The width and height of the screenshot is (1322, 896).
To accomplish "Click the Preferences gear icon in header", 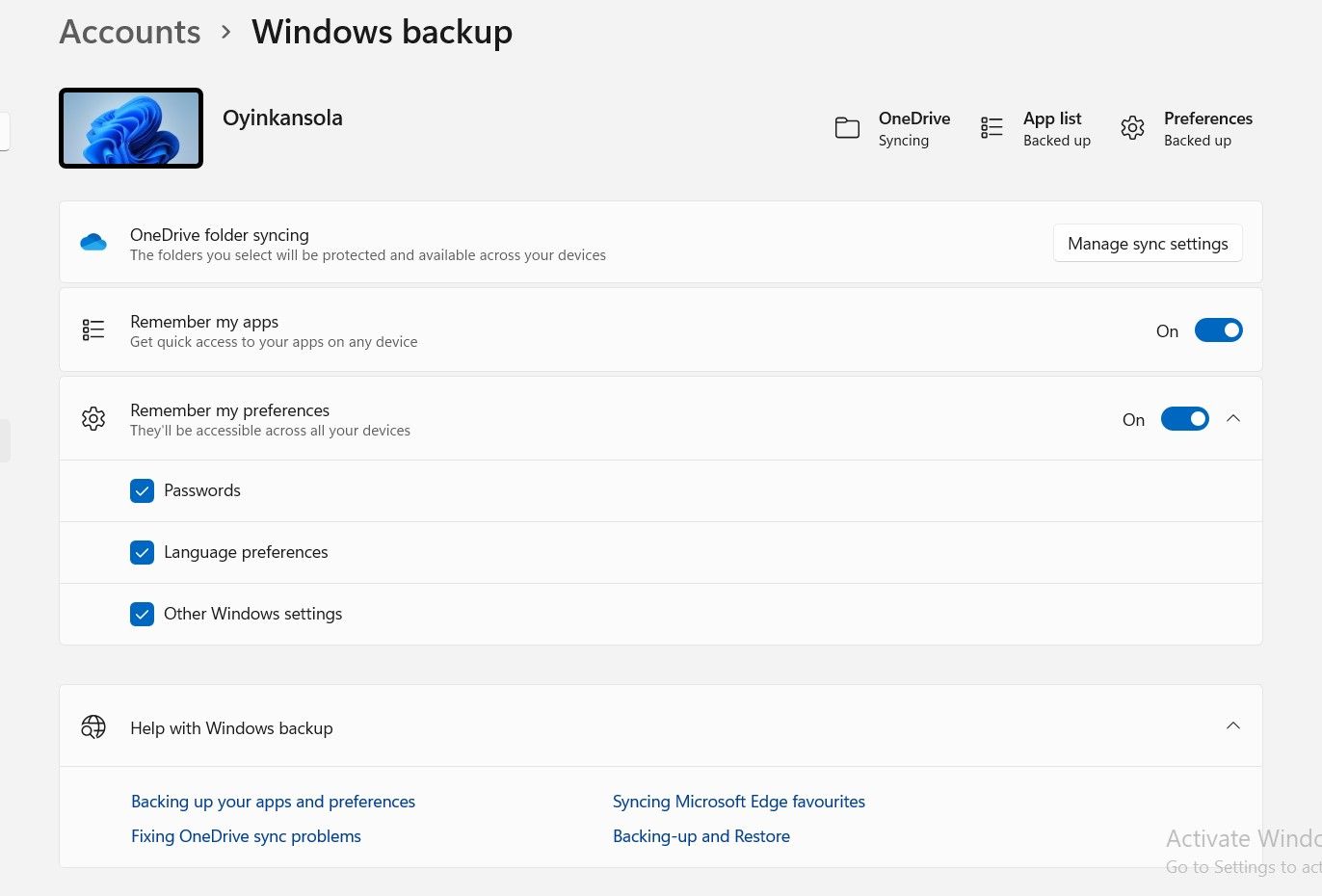I will (x=1132, y=128).
